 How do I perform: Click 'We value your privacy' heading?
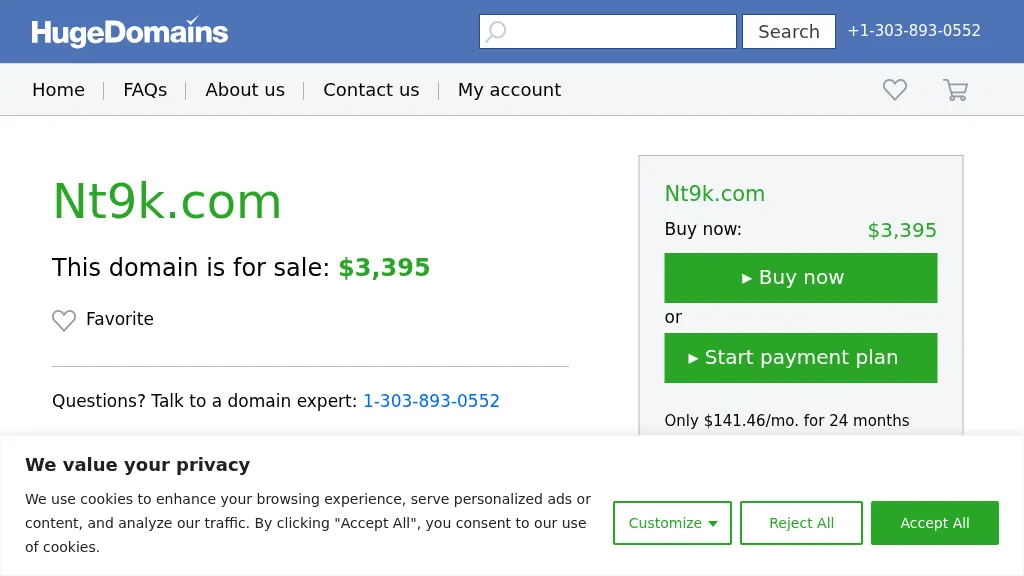click(x=138, y=464)
